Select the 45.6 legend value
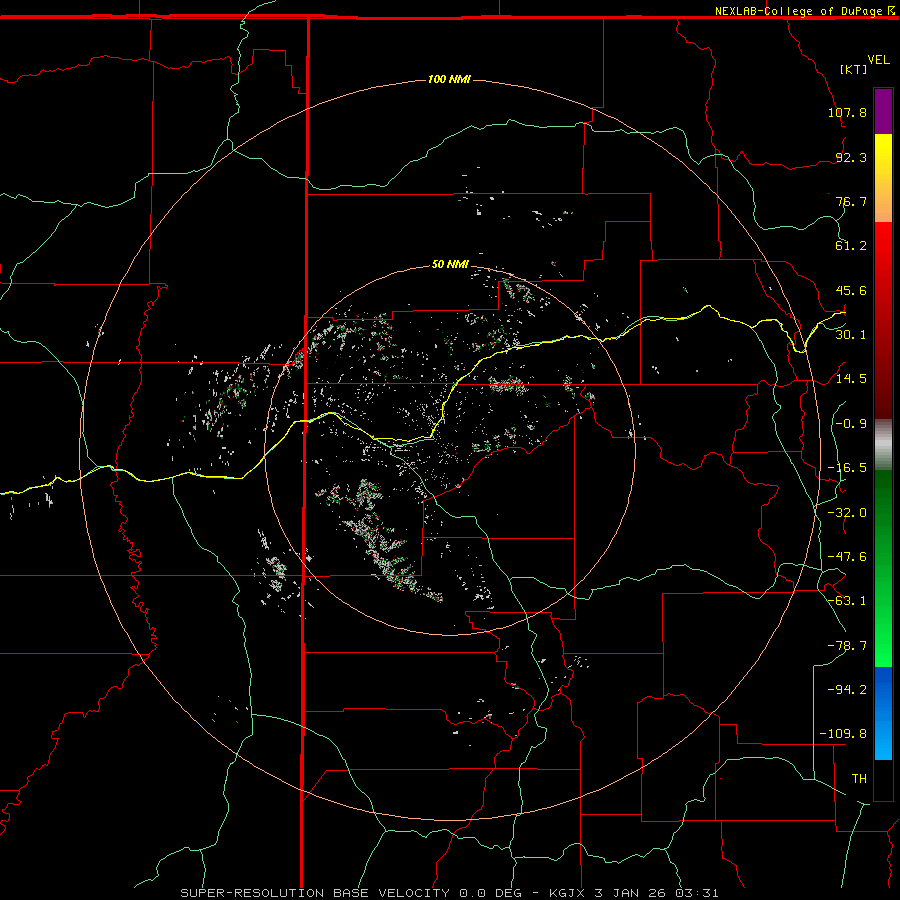 [x=851, y=290]
